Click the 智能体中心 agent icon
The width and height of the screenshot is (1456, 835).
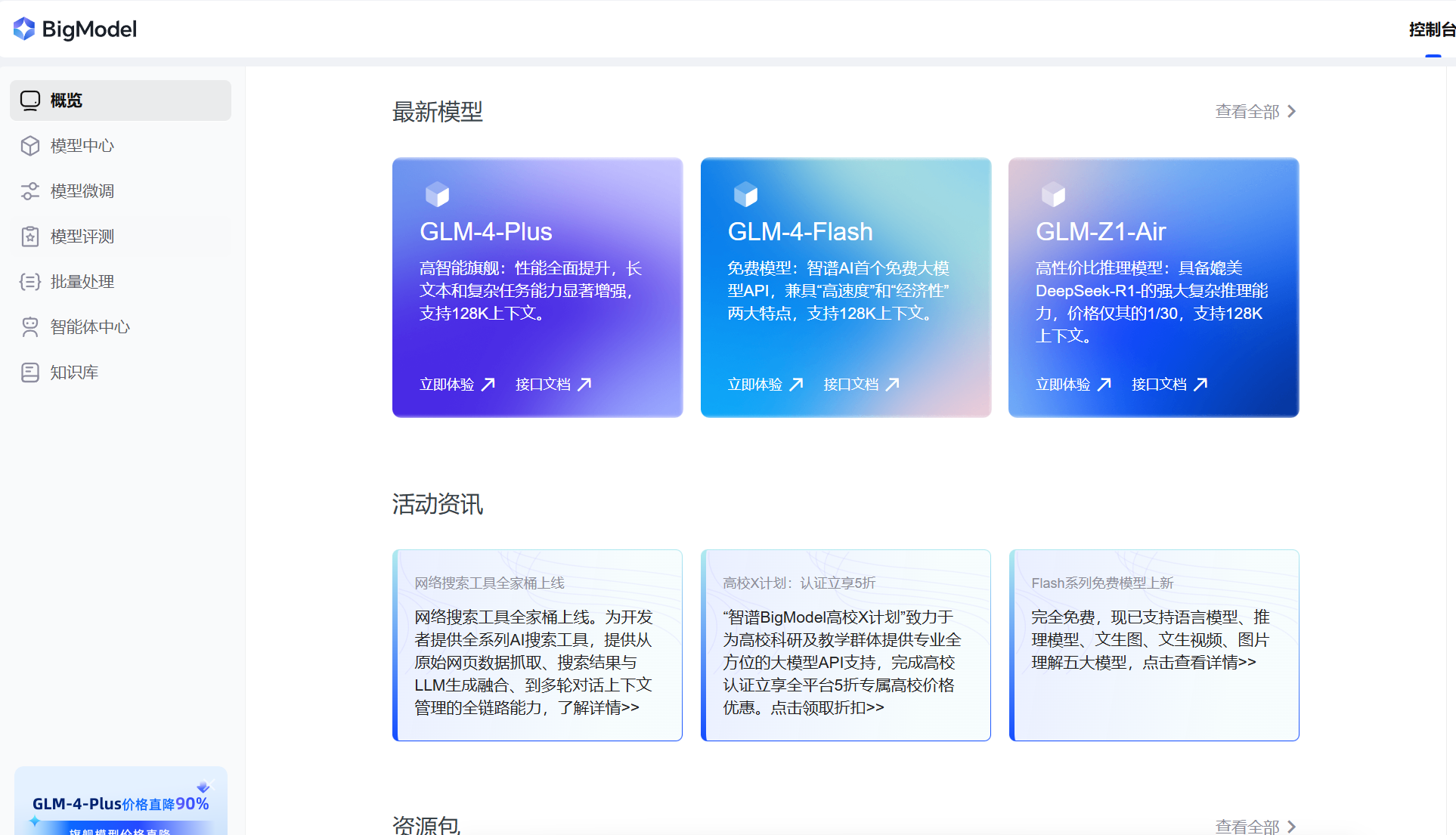[x=30, y=327]
